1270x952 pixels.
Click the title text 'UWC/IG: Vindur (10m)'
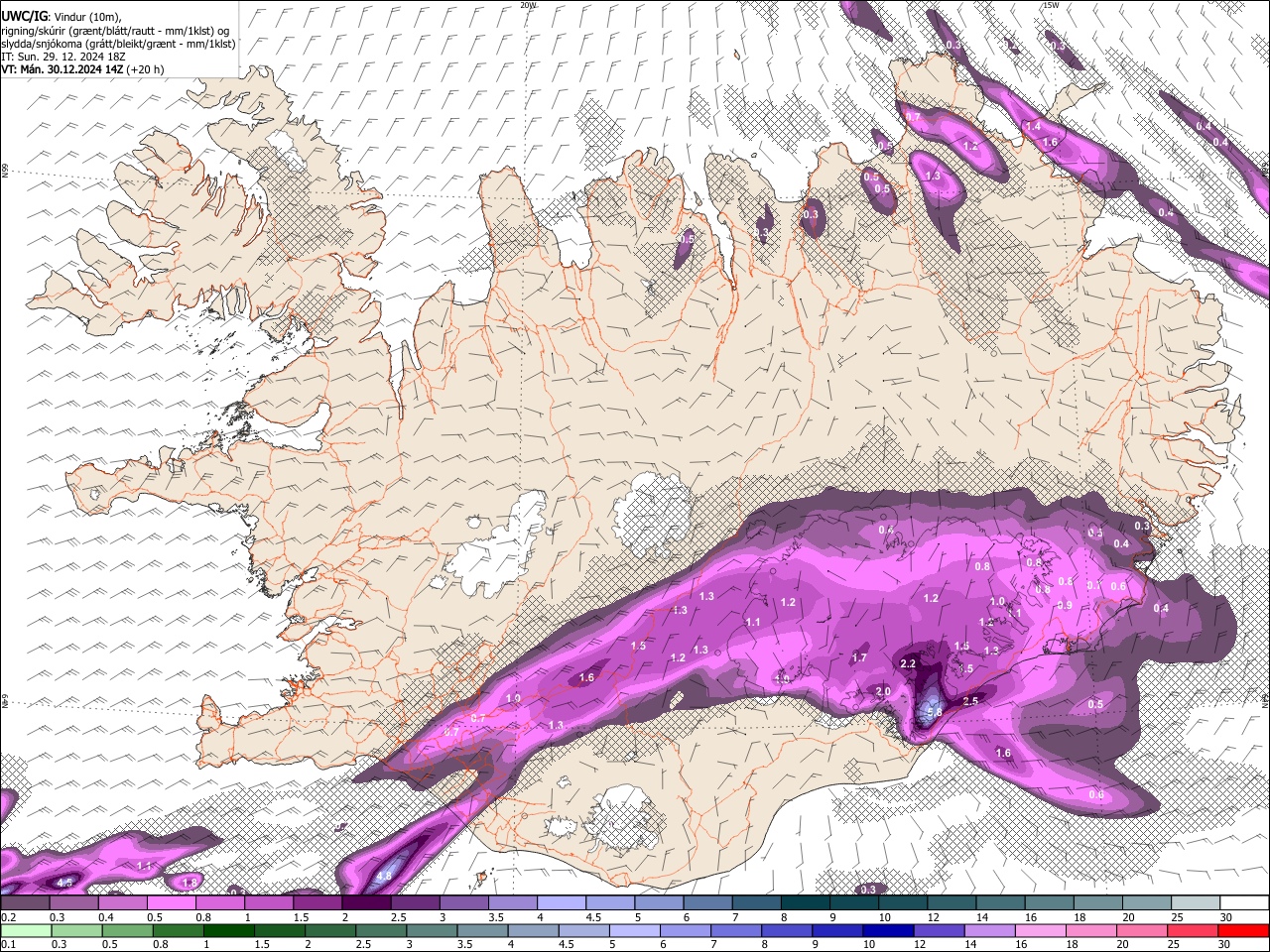(61, 16)
